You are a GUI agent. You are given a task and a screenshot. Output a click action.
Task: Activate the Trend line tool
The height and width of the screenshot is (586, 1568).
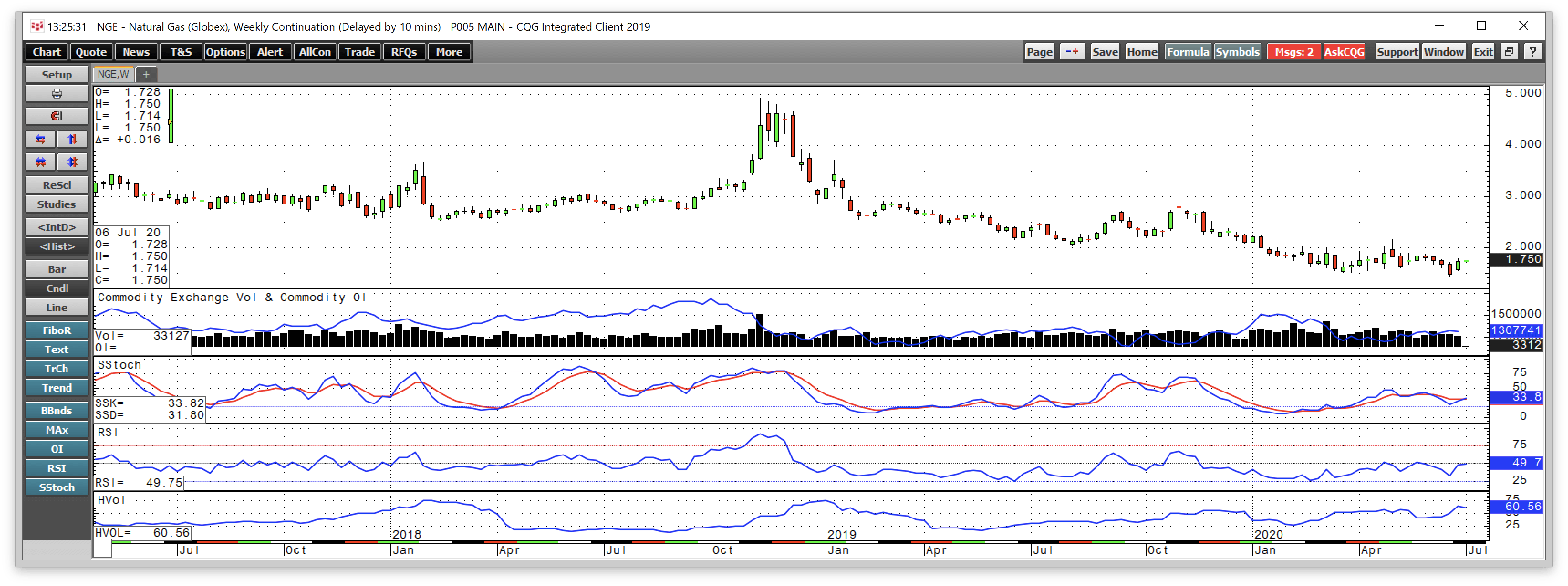[57, 388]
